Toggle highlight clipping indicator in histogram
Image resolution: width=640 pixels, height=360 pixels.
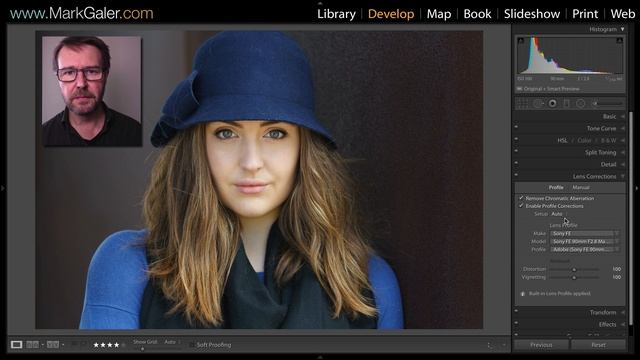620,40
